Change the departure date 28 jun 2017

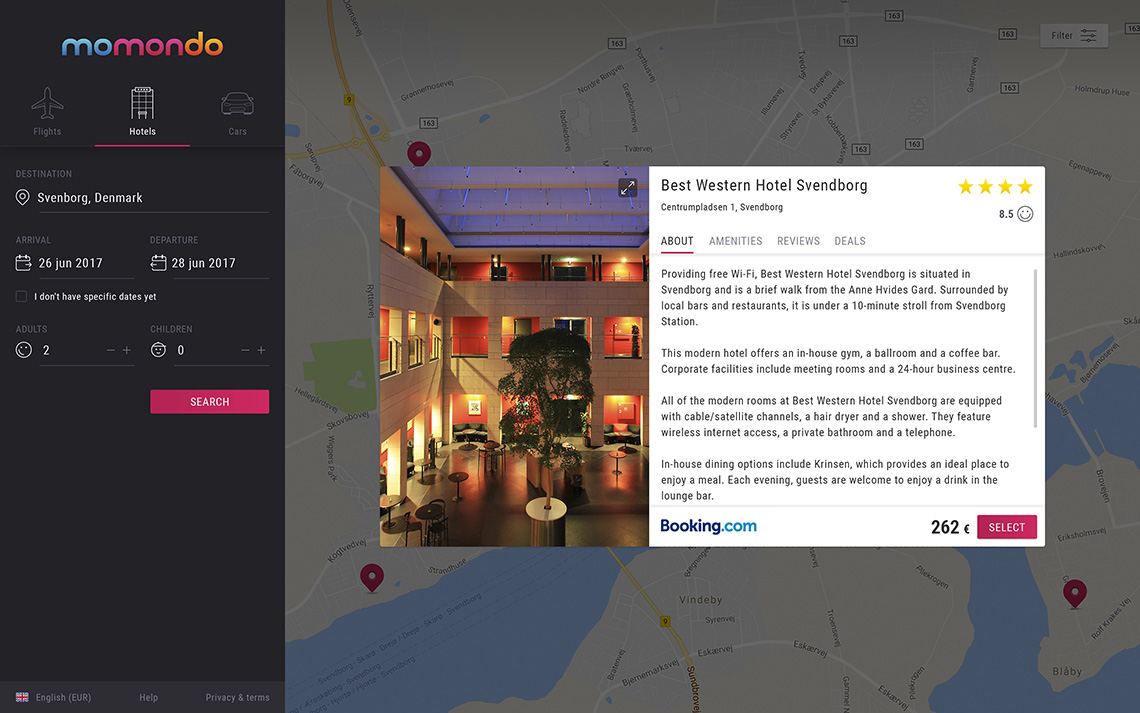(204, 263)
